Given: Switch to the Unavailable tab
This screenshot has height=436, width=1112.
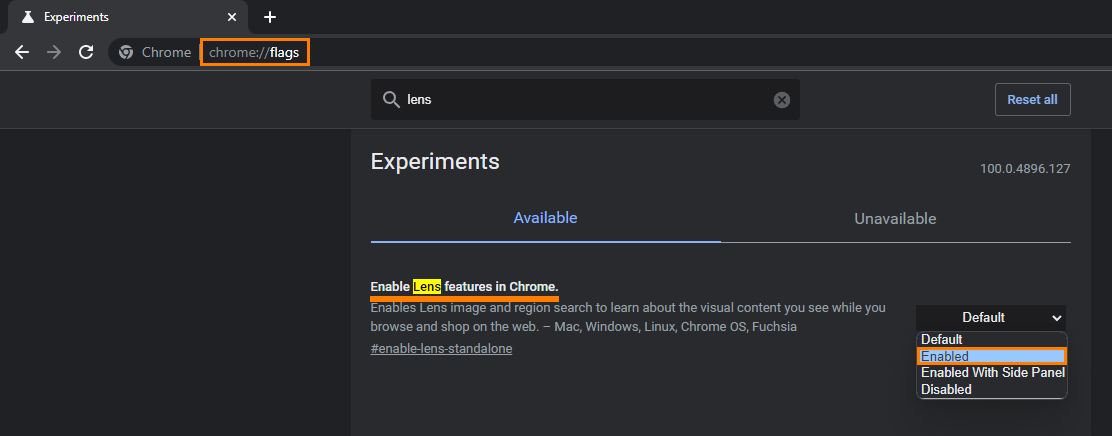Looking at the screenshot, I should point(895,218).
